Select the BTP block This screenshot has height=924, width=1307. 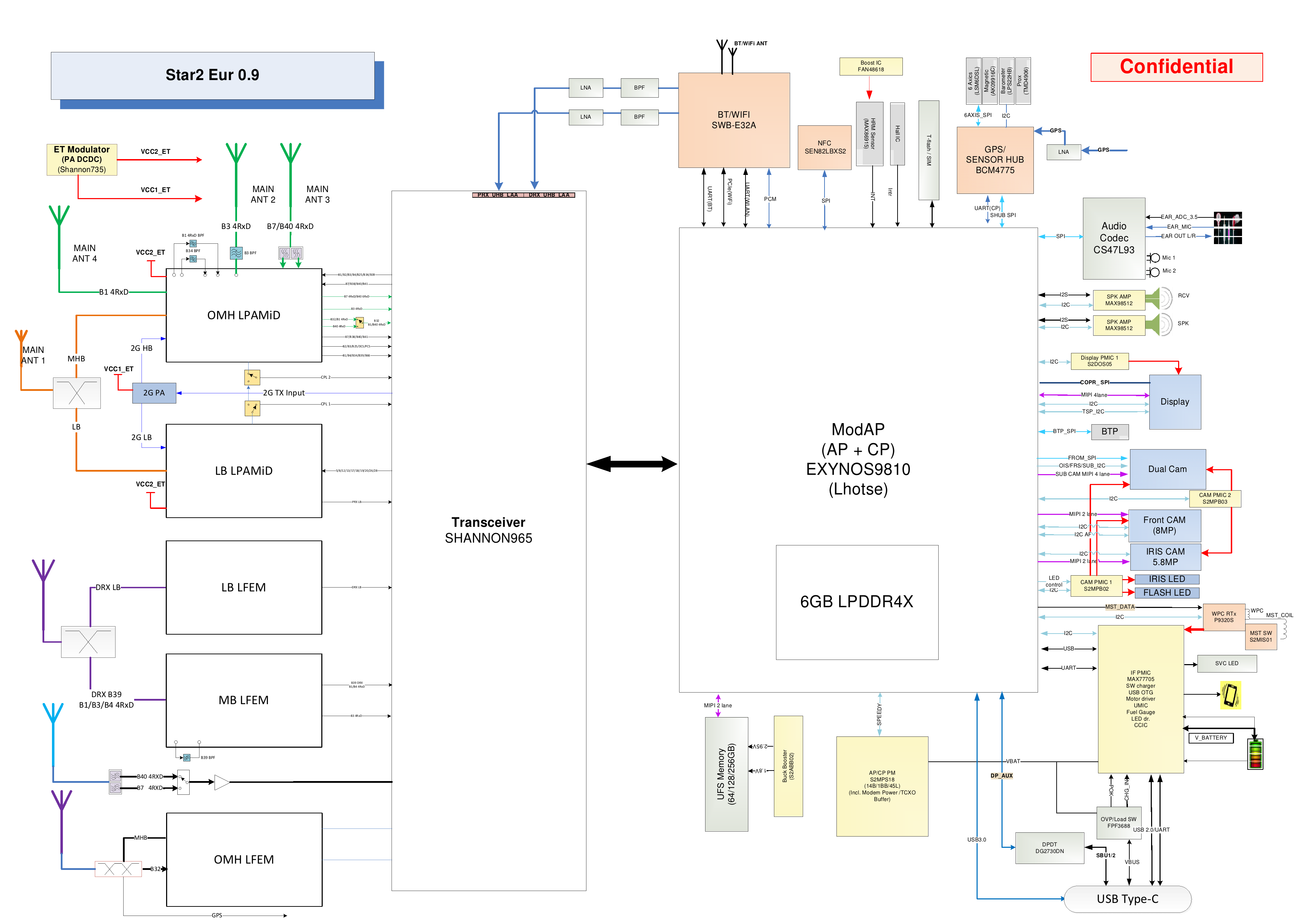(1110, 432)
